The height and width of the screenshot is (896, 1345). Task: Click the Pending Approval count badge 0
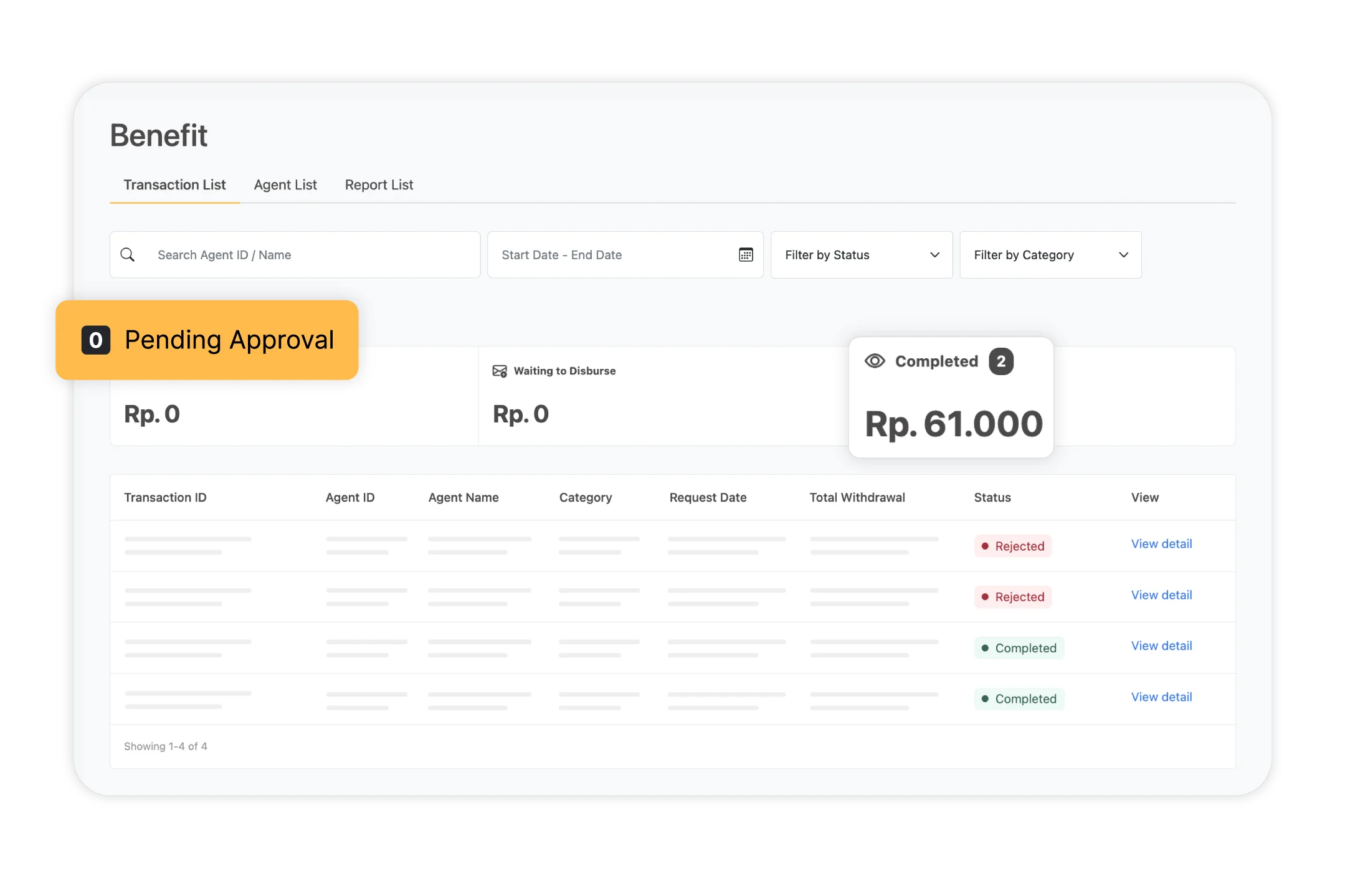pos(96,340)
